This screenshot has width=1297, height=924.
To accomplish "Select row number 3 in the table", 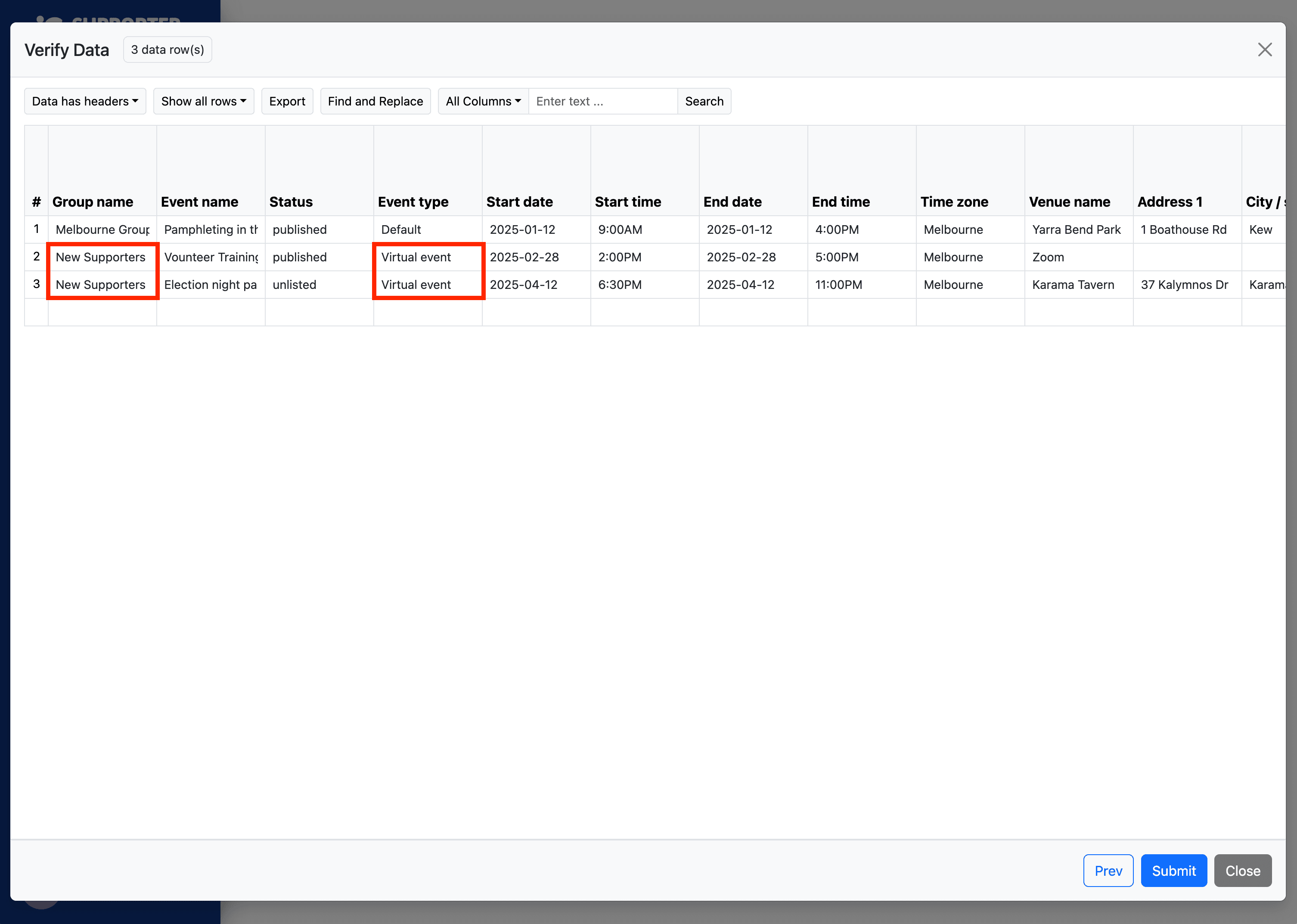I will click(37, 284).
